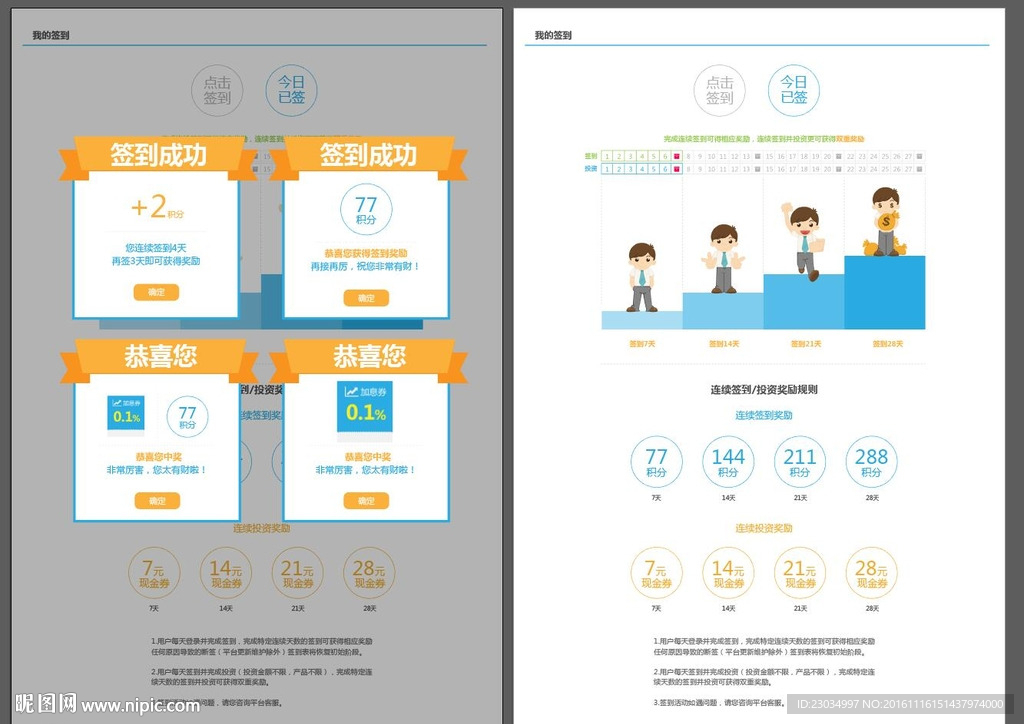Click the 连续投资奖励 subtitle on the white page
The image size is (1024, 724).
tap(763, 528)
